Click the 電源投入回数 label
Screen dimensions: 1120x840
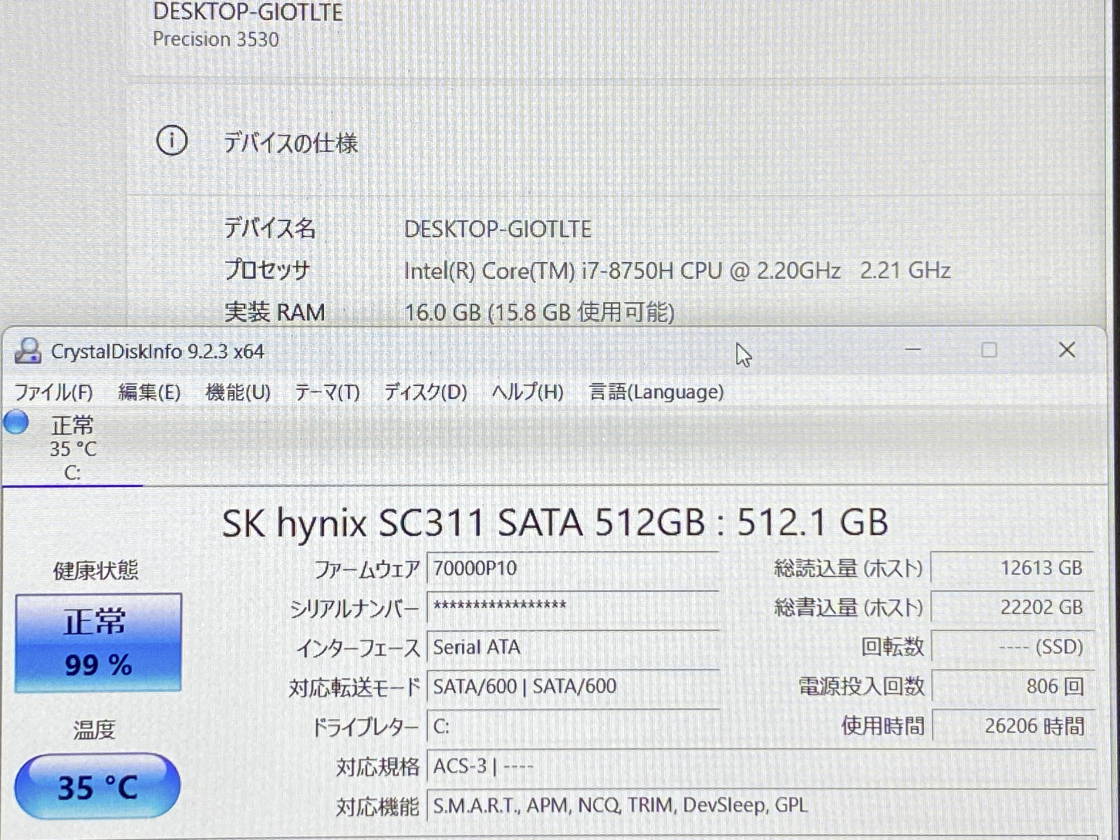point(861,686)
